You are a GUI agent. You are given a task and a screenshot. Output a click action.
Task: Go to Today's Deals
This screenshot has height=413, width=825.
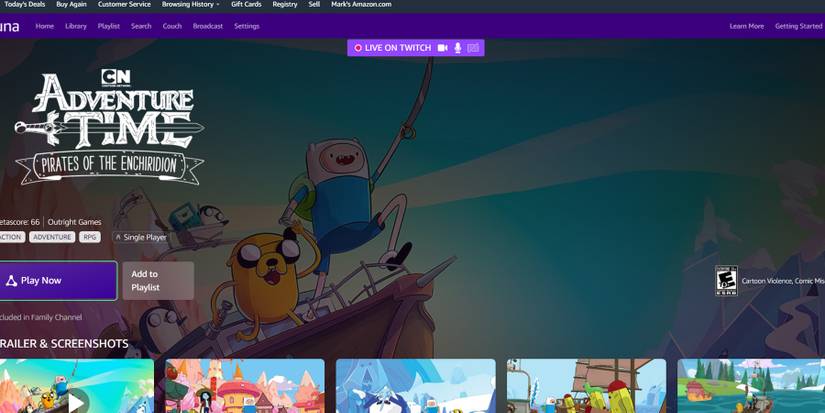tap(24, 4)
